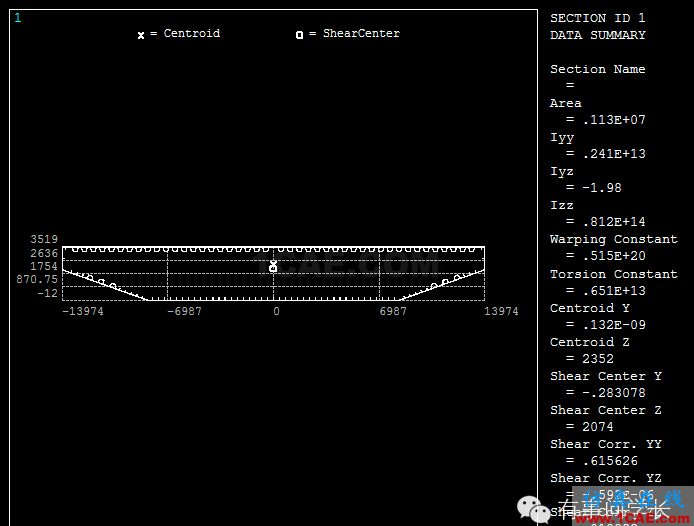The width and height of the screenshot is (694, 526).
Task: Click the ShearCenter square marker in the legend
Action: (300, 35)
